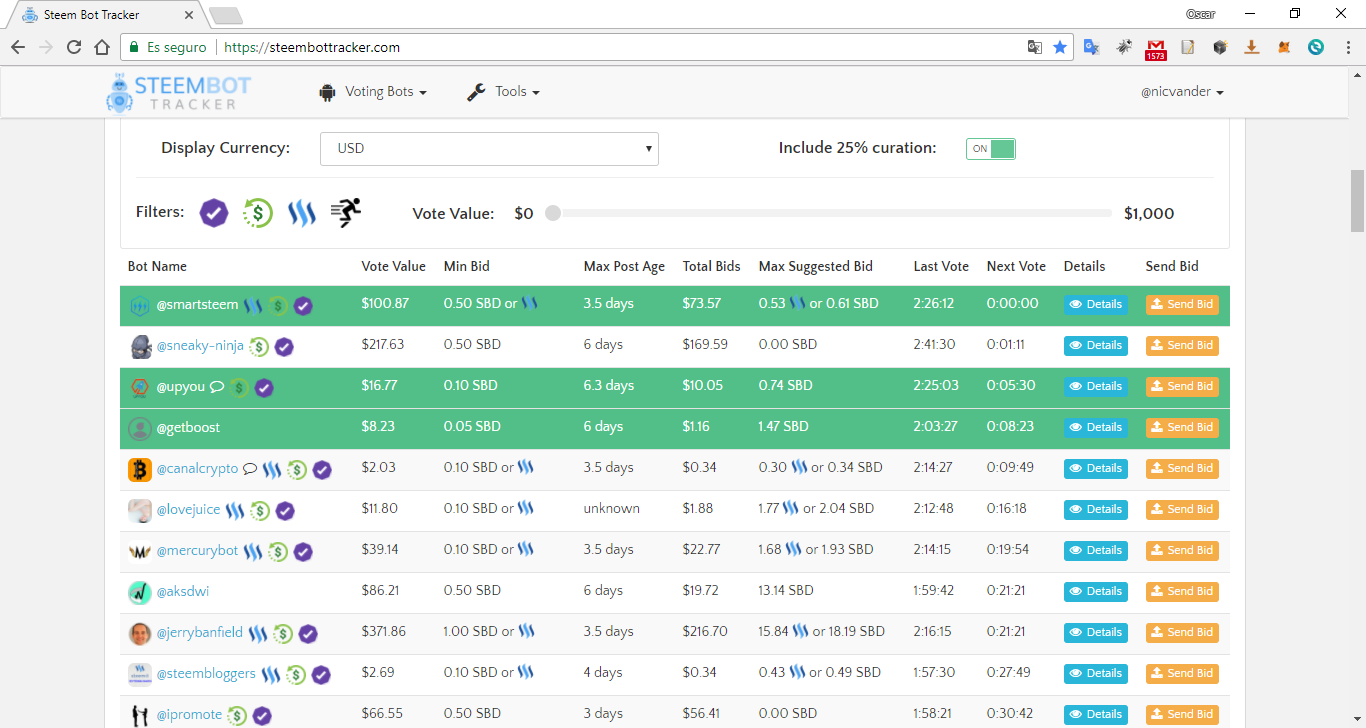View Details for @smartsteem

click(1096, 305)
